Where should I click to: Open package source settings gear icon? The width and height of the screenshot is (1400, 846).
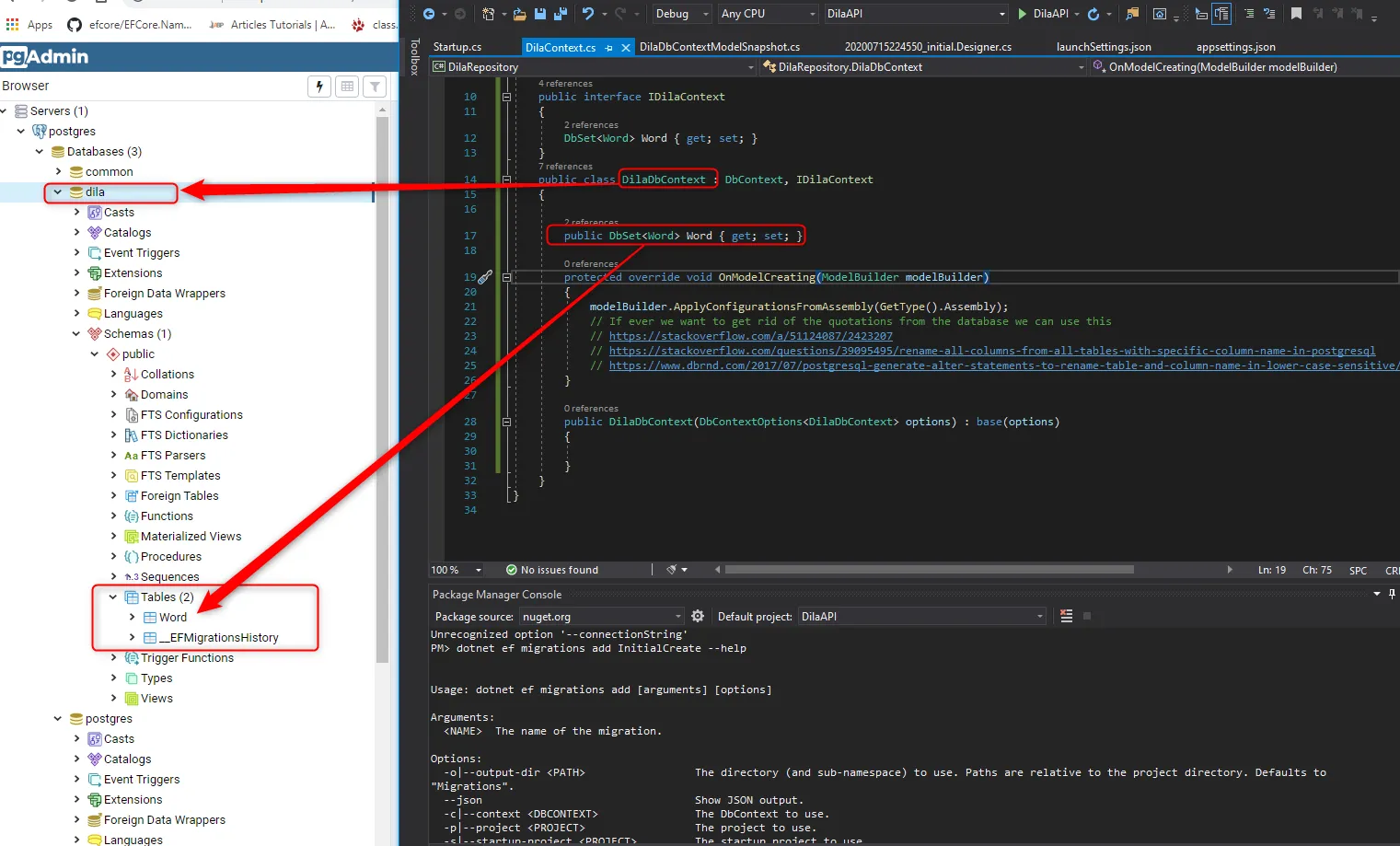(x=698, y=616)
